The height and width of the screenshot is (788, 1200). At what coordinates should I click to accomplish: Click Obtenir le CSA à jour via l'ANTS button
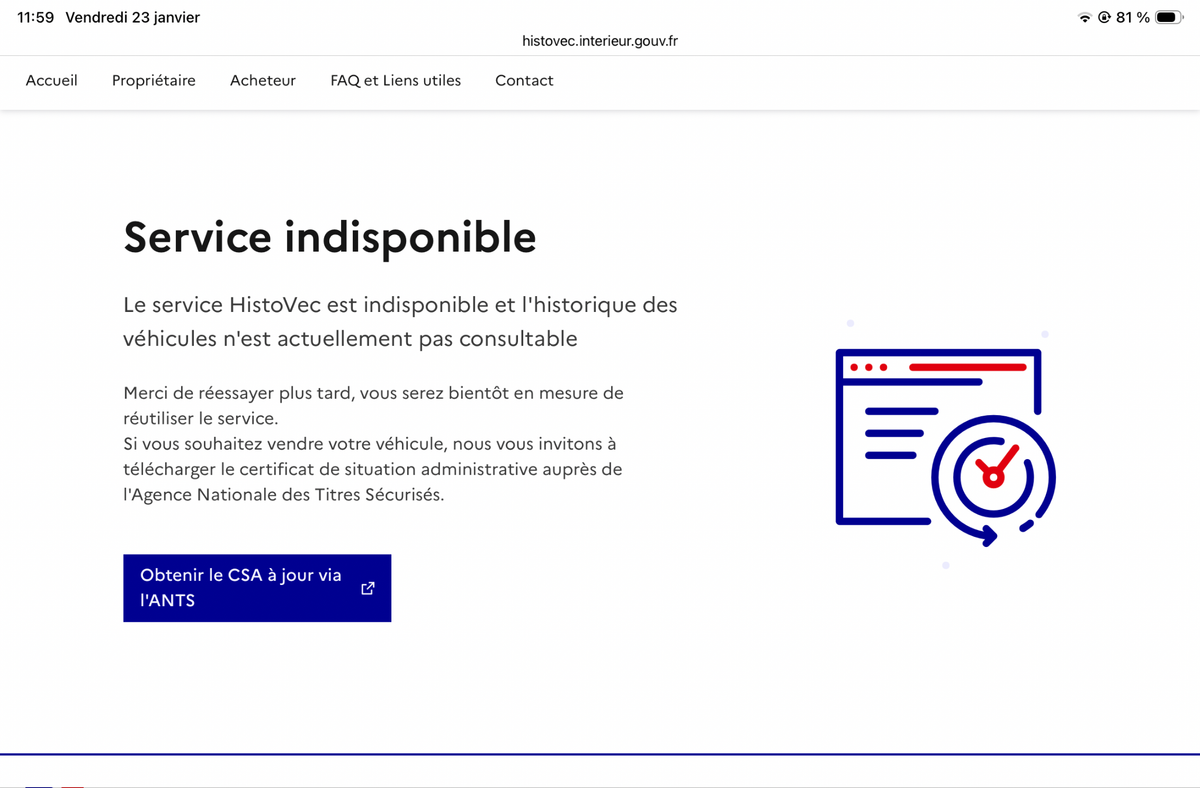tap(257, 588)
